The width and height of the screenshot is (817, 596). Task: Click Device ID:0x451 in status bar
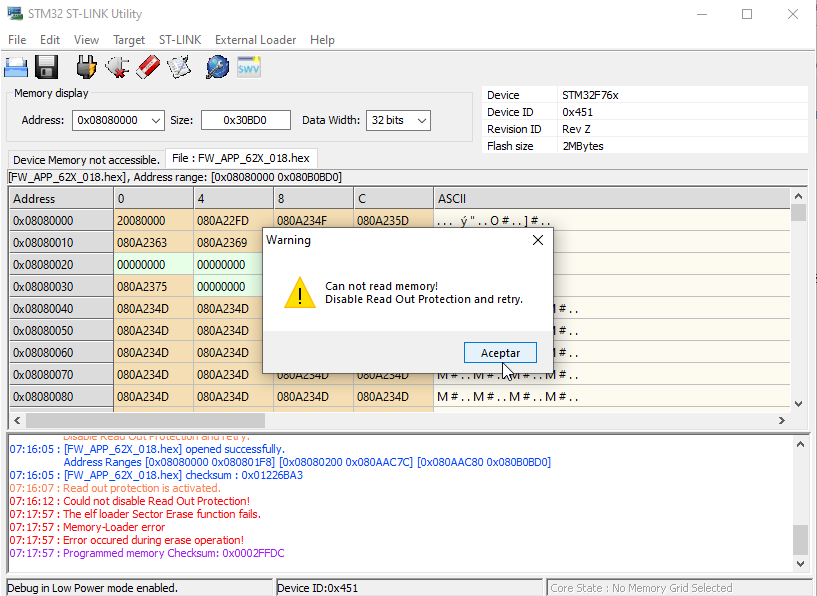[x=409, y=588]
